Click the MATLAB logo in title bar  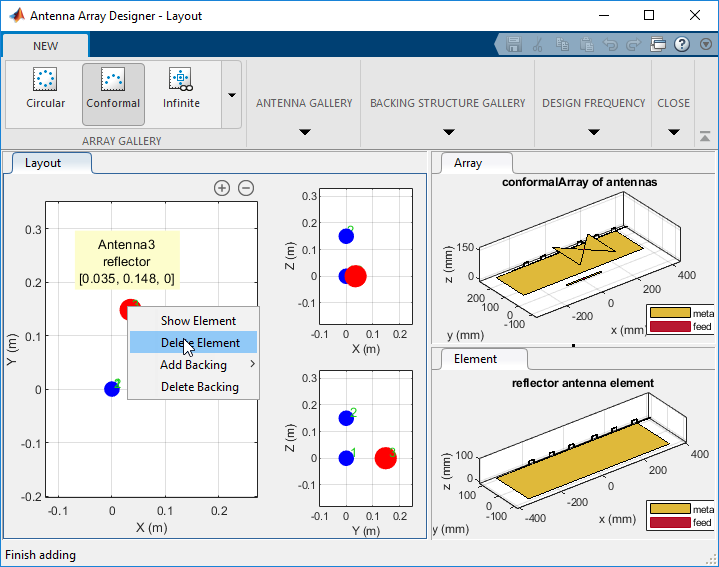(17, 15)
